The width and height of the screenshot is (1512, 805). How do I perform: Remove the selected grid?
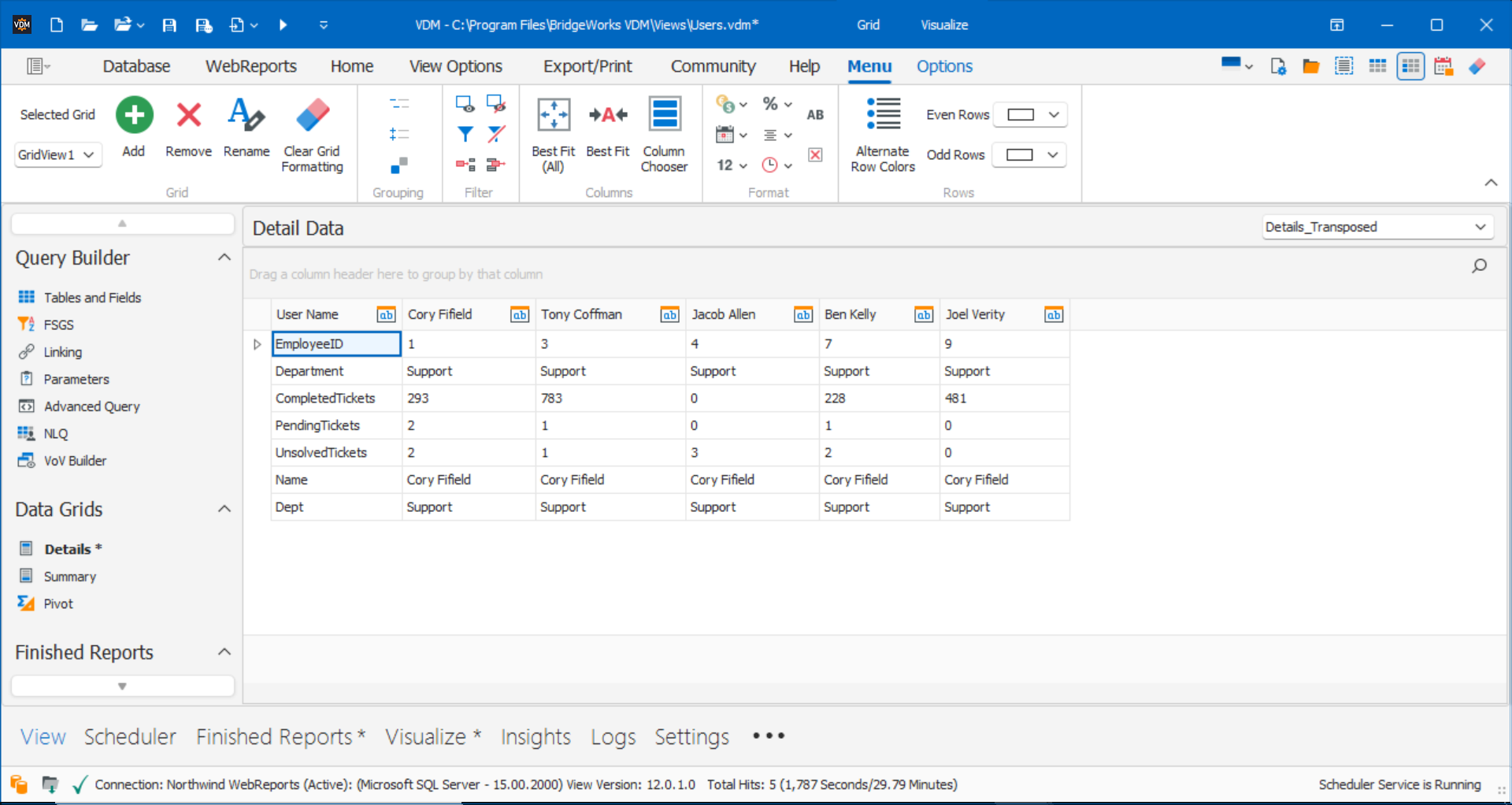pos(188,115)
